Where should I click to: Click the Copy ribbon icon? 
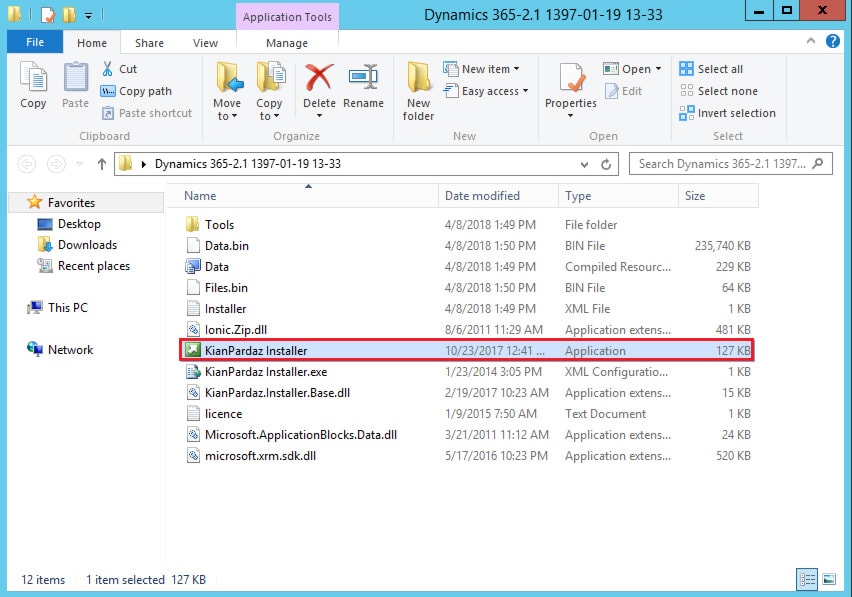point(33,85)
